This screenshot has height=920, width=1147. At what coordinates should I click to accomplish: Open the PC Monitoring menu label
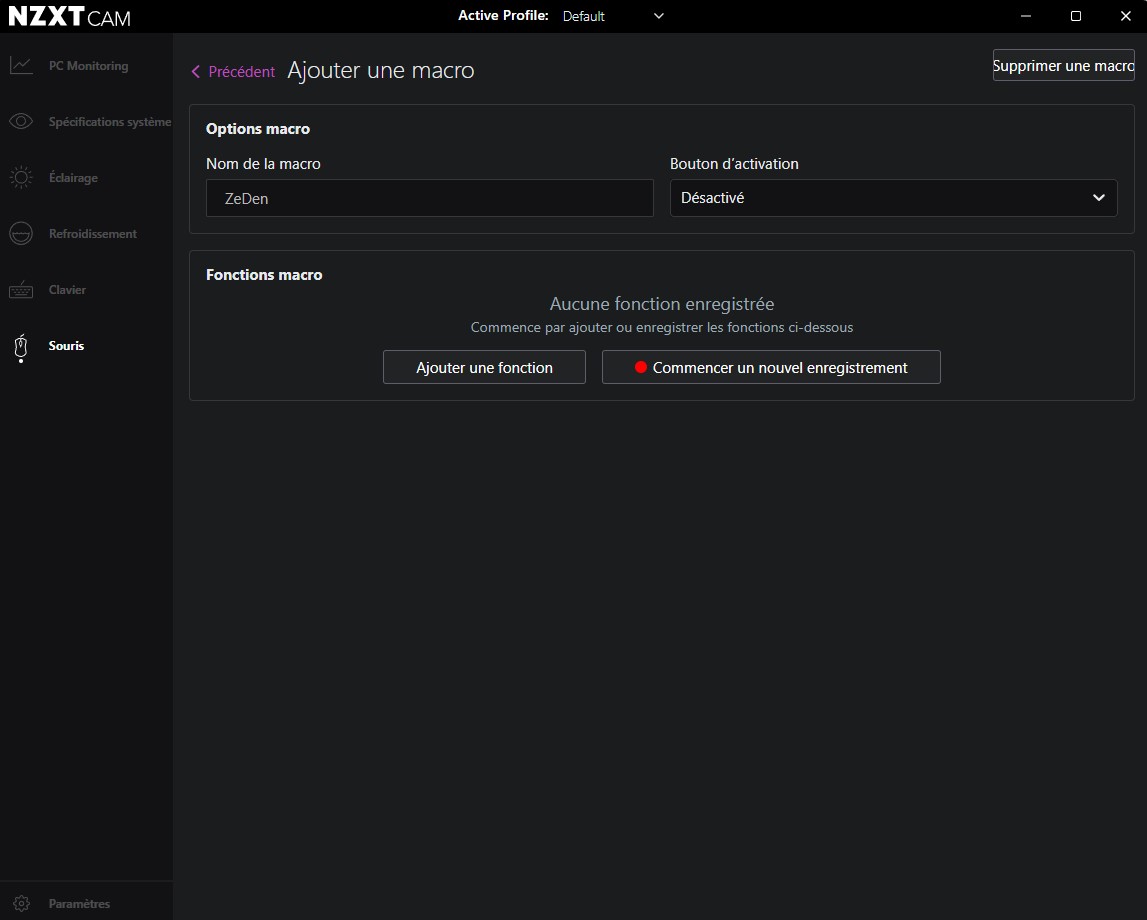pyautogui.click(x=88, y=66)
